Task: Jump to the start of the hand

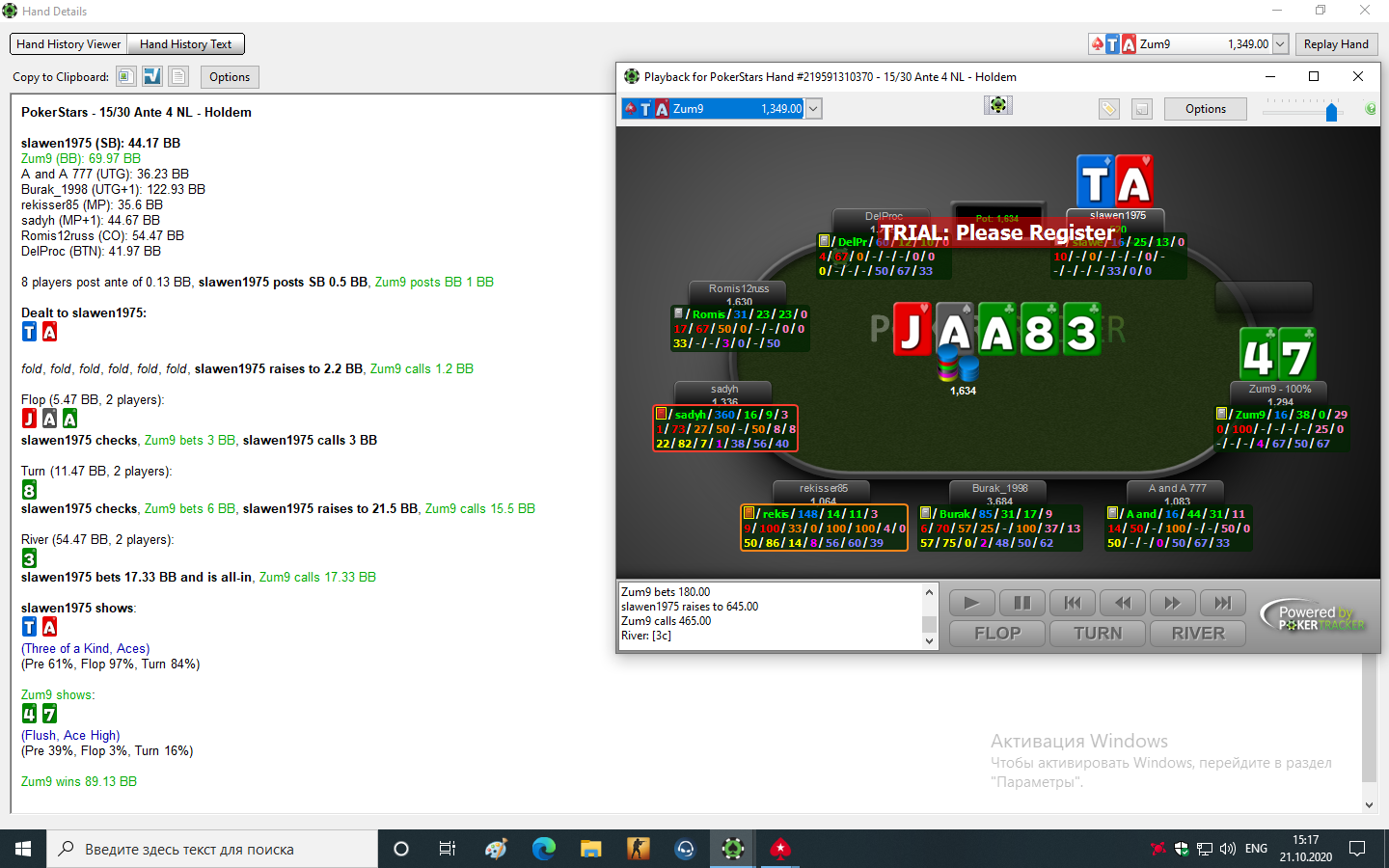Action: click(1073, 603)
